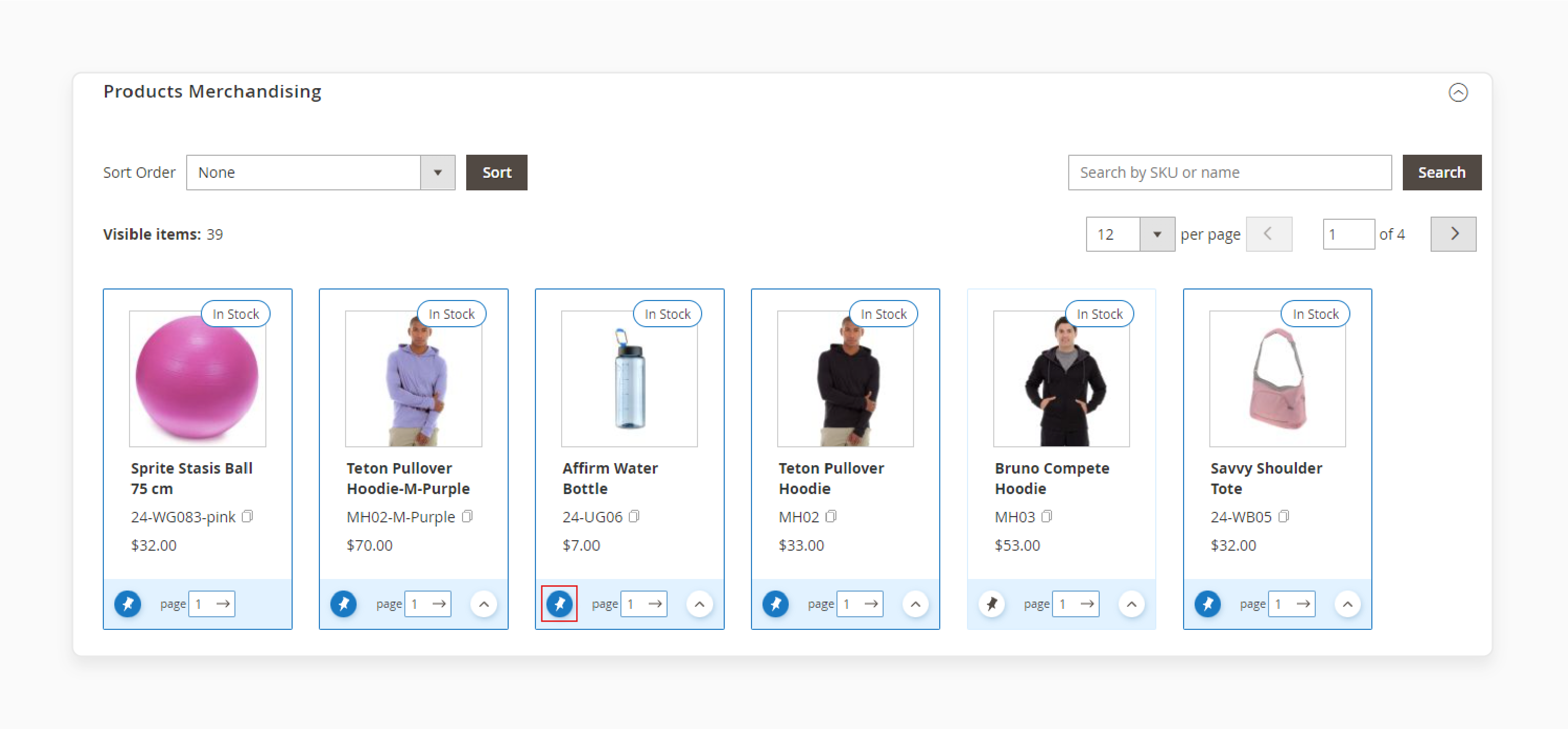
Task: Send Sprite Stasis Ball to page arrow
Action: [x=223, y=604]
